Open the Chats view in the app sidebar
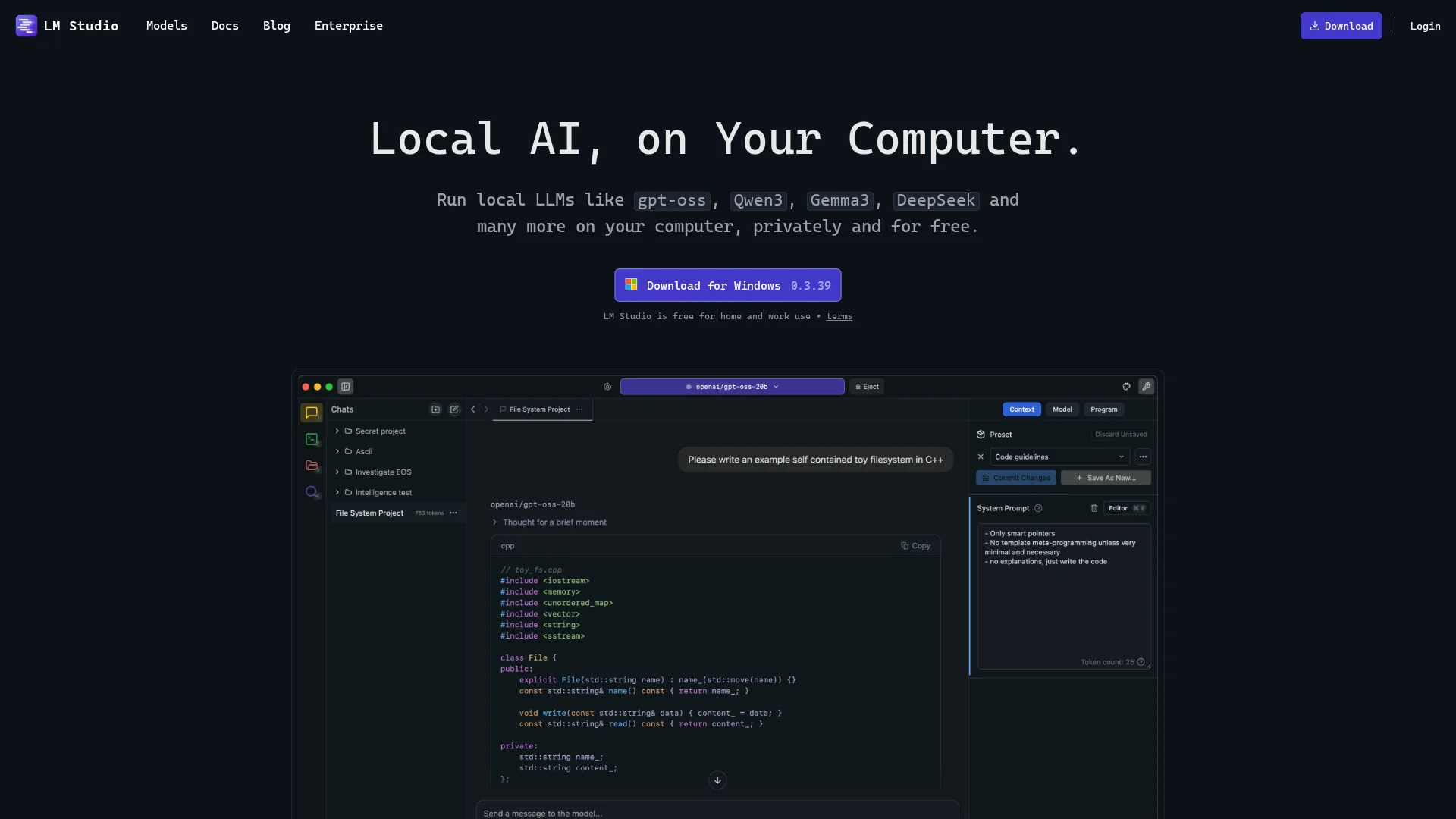 point(312,413)
